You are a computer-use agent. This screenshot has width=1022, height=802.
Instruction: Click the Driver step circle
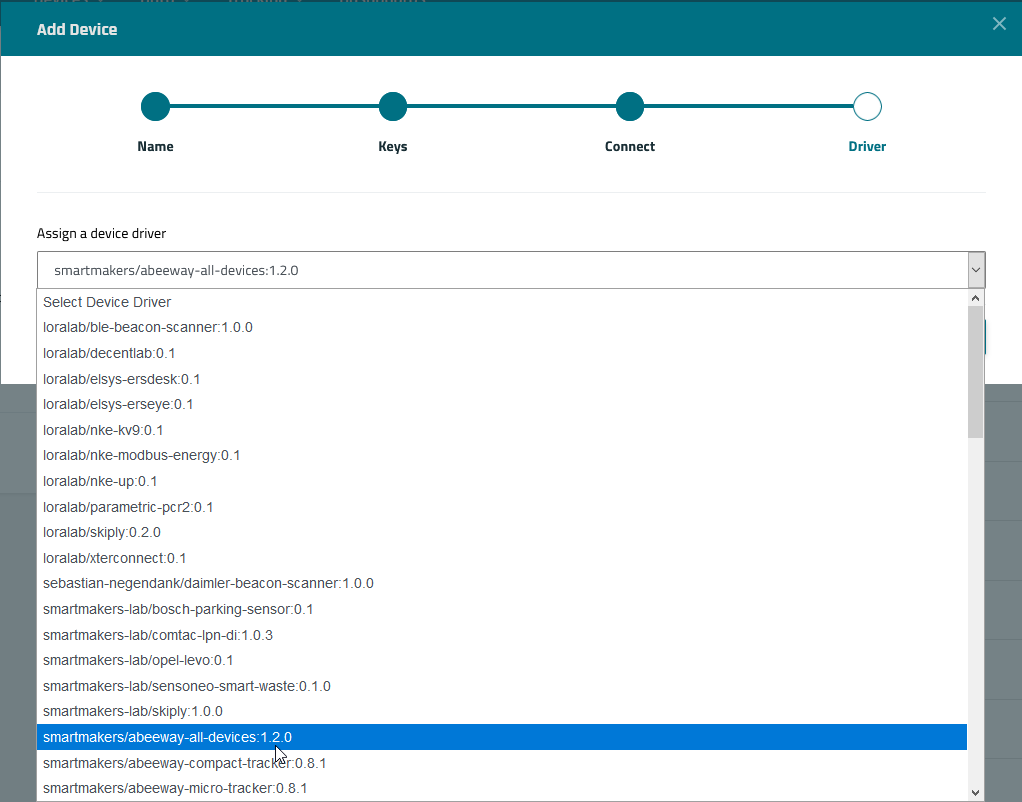[x=867, y=106]
